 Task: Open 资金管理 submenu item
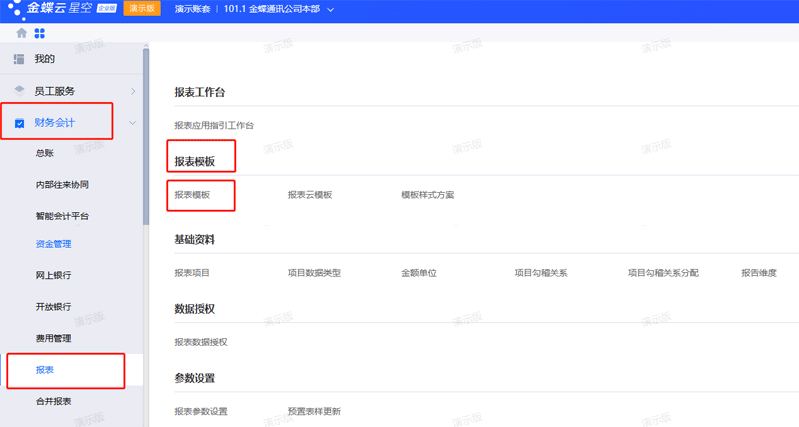(x=54, y=244)
